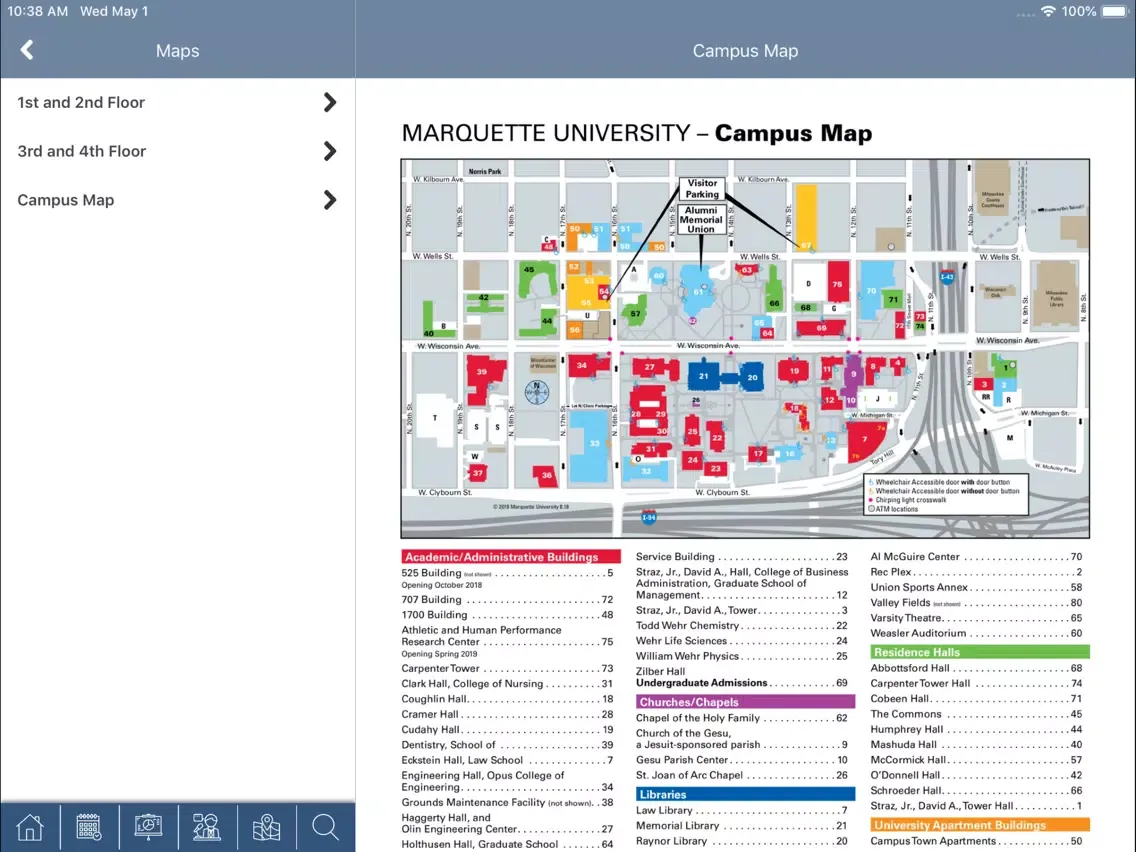Tap the I-94 highway shield on map
This screenshot has width=1136, height=852.
coord(649,517)
